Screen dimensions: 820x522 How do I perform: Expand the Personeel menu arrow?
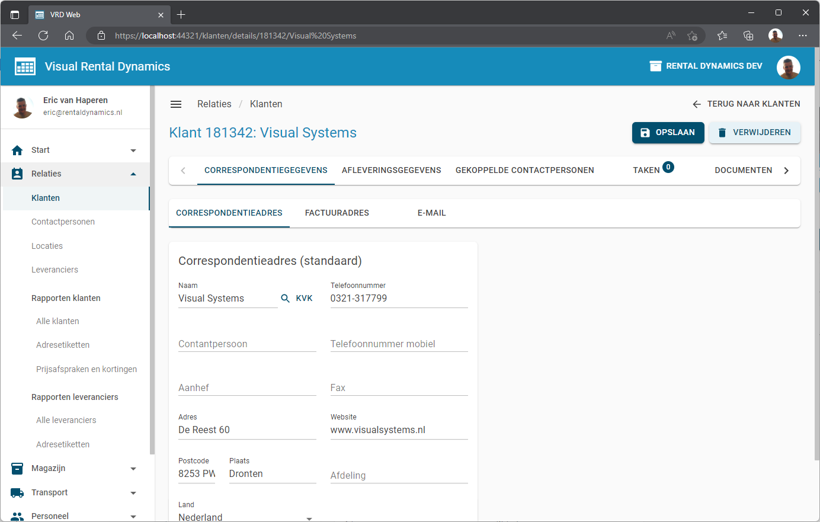coord(133,516)
